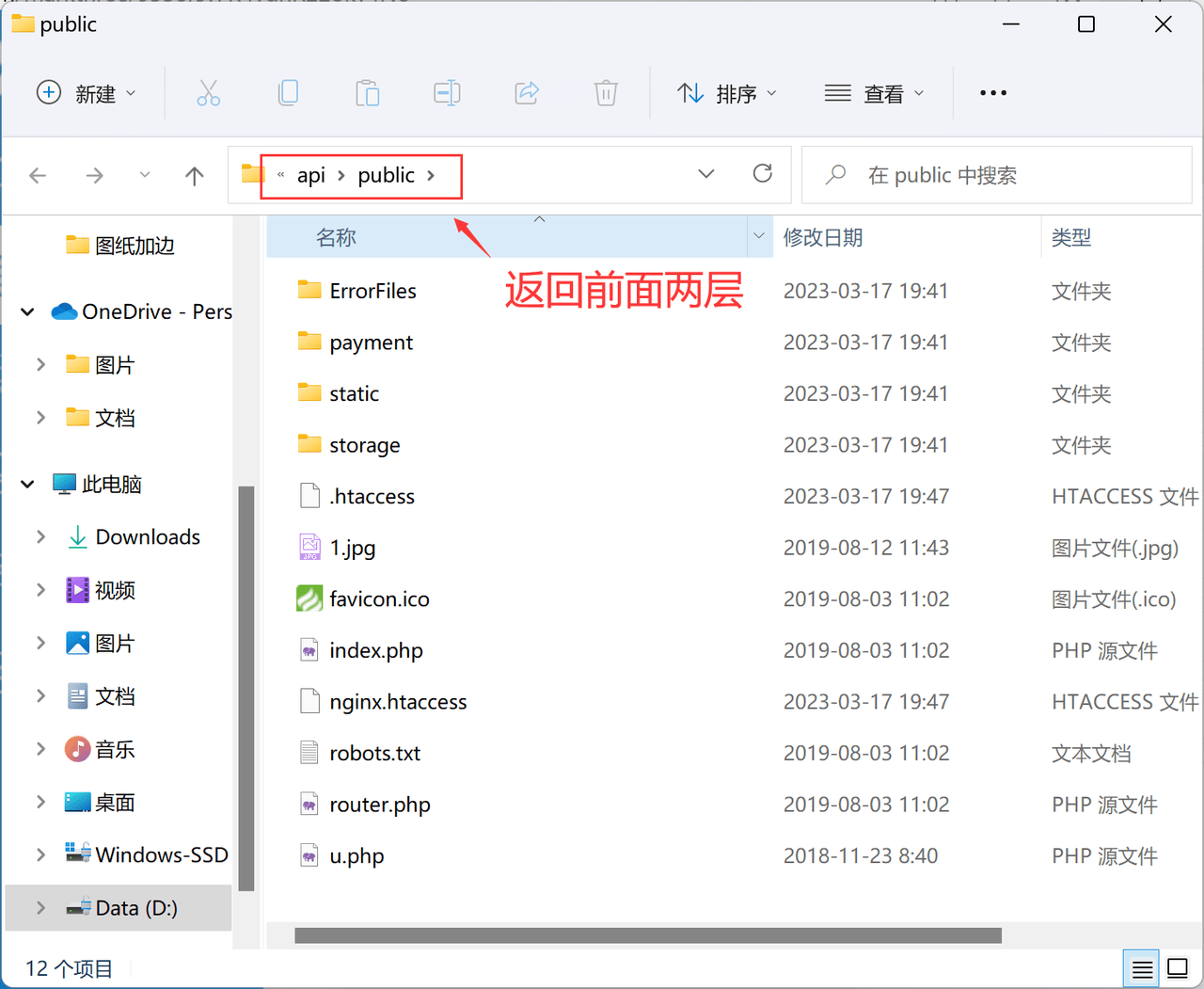Expand the Windows-SSD drive node

click(40, 854)
